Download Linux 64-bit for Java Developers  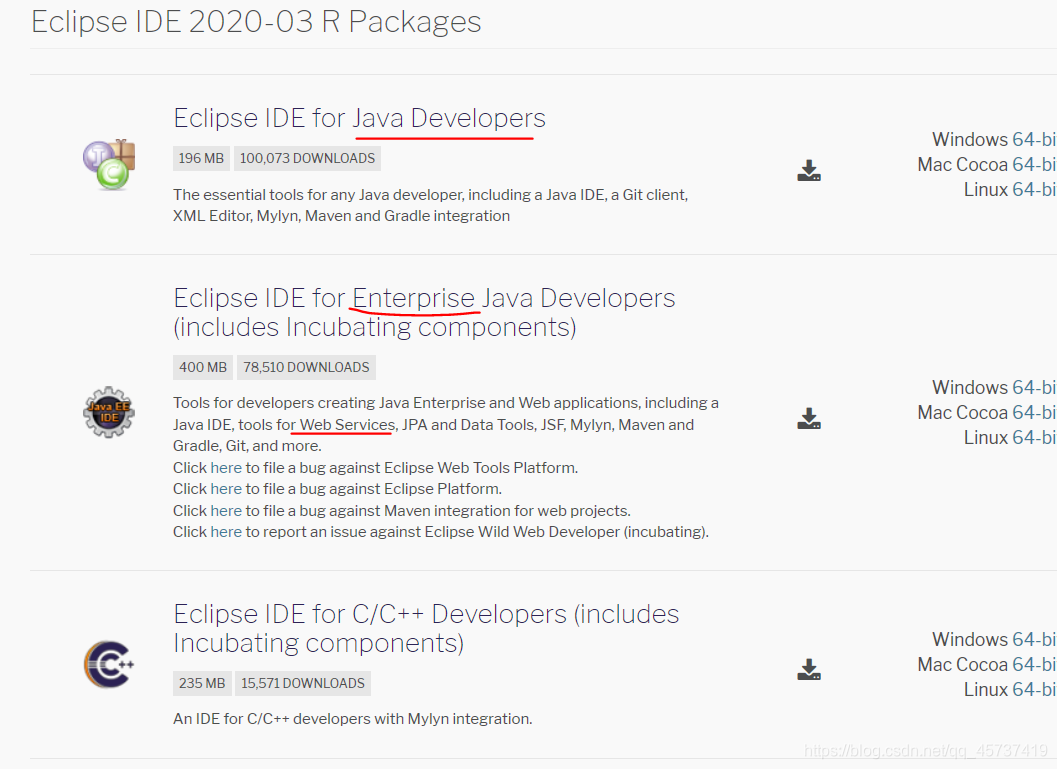coord(1034,189)
